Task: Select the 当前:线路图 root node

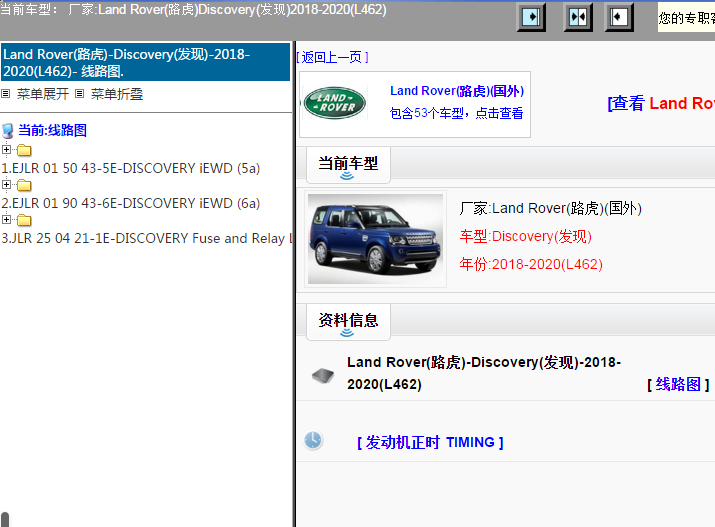Action: click(x=52, y=130)
